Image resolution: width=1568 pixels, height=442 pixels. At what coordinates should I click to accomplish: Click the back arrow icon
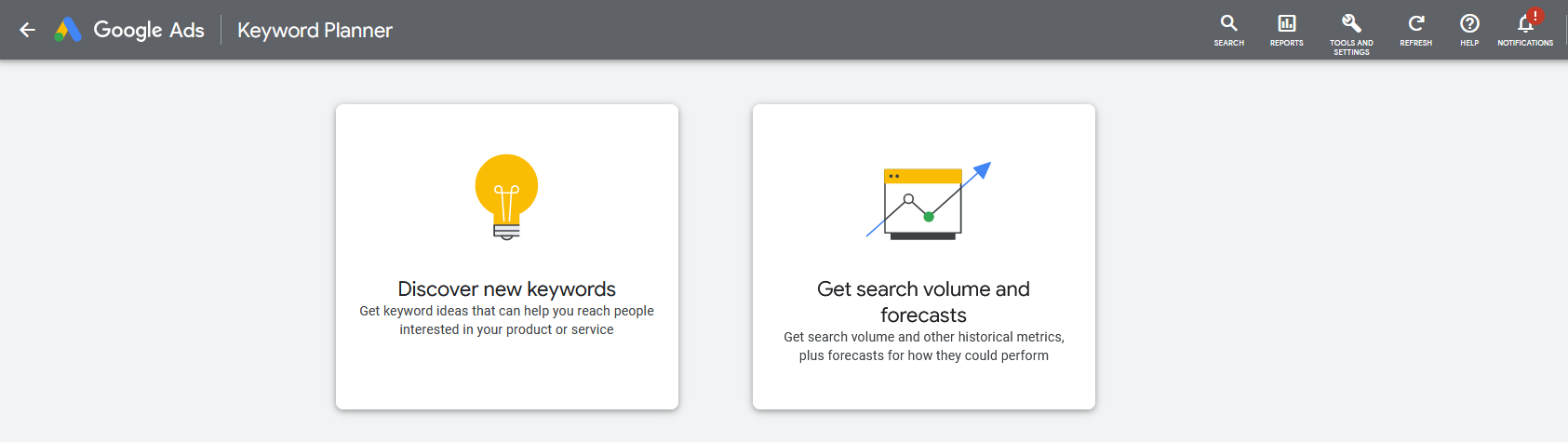coord(27,30)
